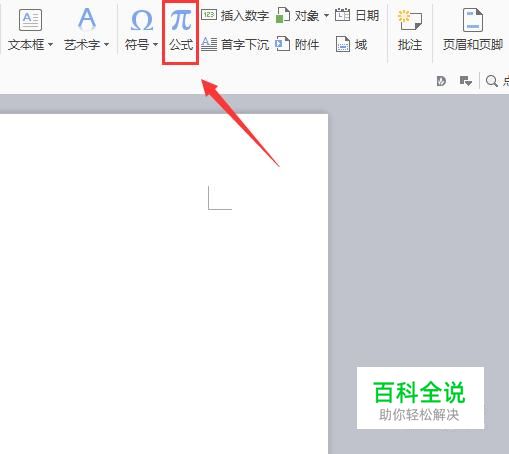Expand the 艺术字 dropdown arrow
The image size is (509, 454).
click(106, 44)
